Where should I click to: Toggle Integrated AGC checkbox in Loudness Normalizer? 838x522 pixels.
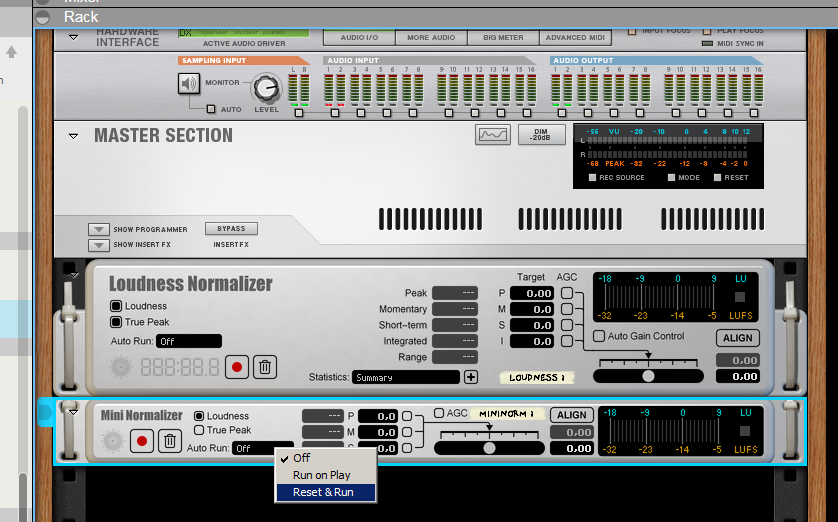(x=567, y=341)
